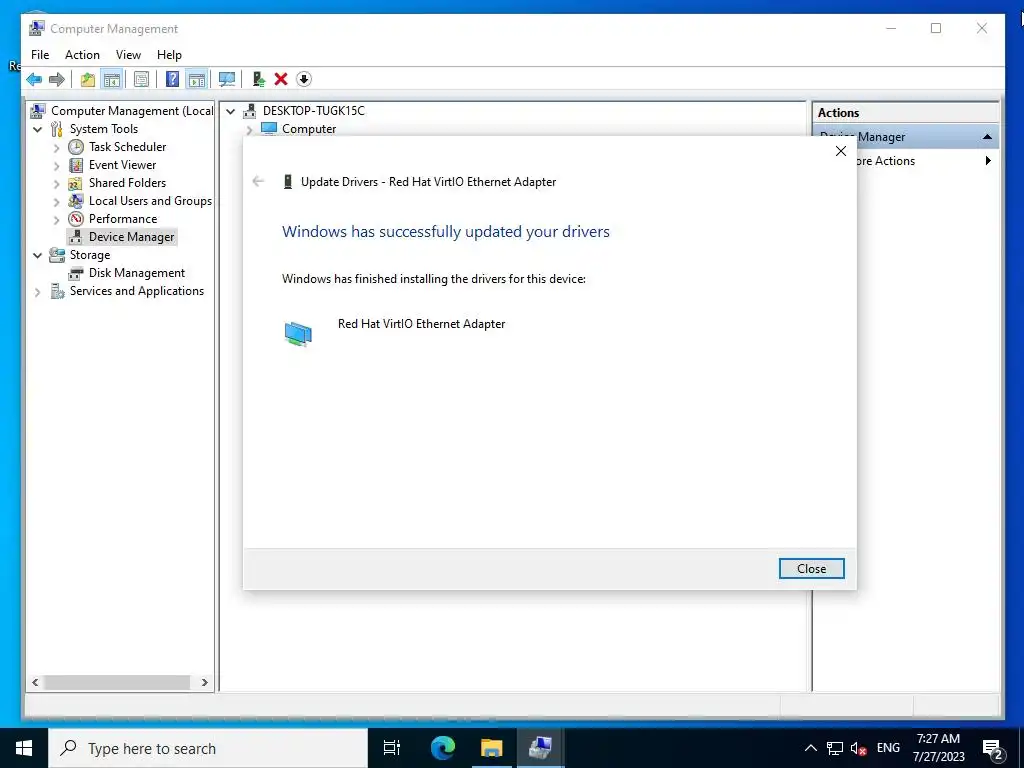The image size is (1024, 768).
Task: Click the Forward arrow in the toolbar
Action: coord(57,80)
